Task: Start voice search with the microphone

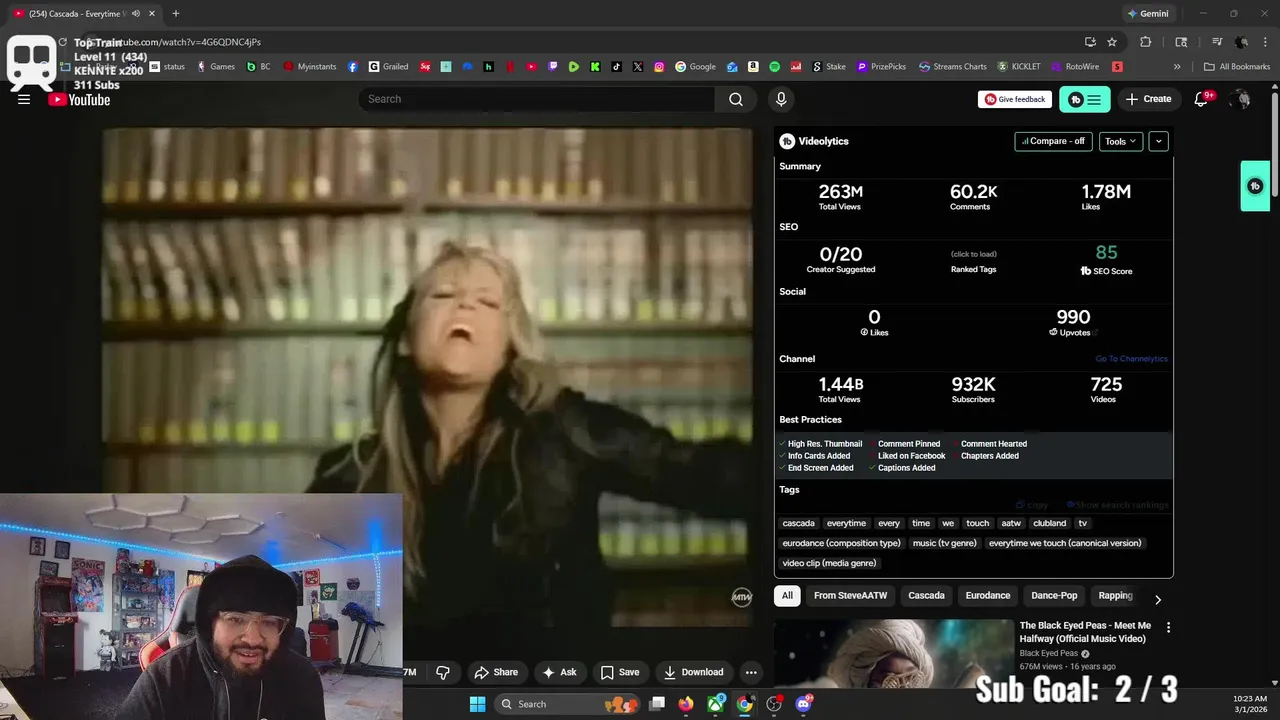Action: (781, 99)
